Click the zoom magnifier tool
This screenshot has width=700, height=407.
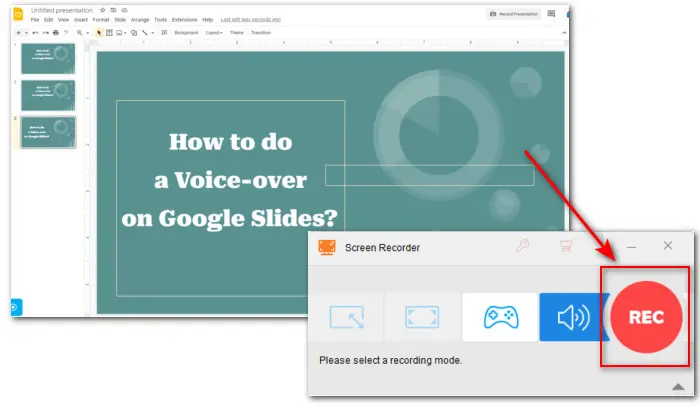click(79, 33)
